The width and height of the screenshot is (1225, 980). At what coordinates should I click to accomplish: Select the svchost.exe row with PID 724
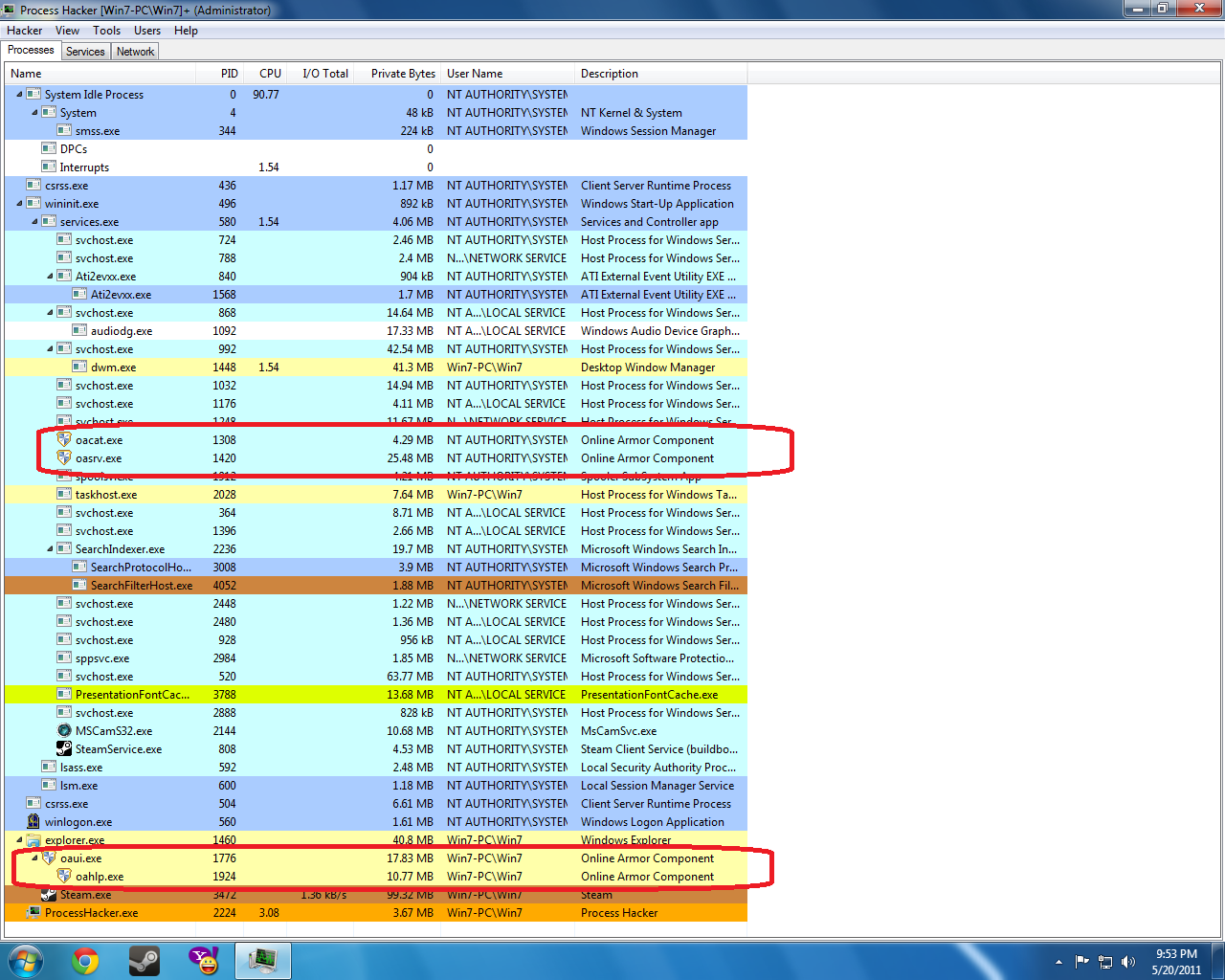click(x=376, y=240)
